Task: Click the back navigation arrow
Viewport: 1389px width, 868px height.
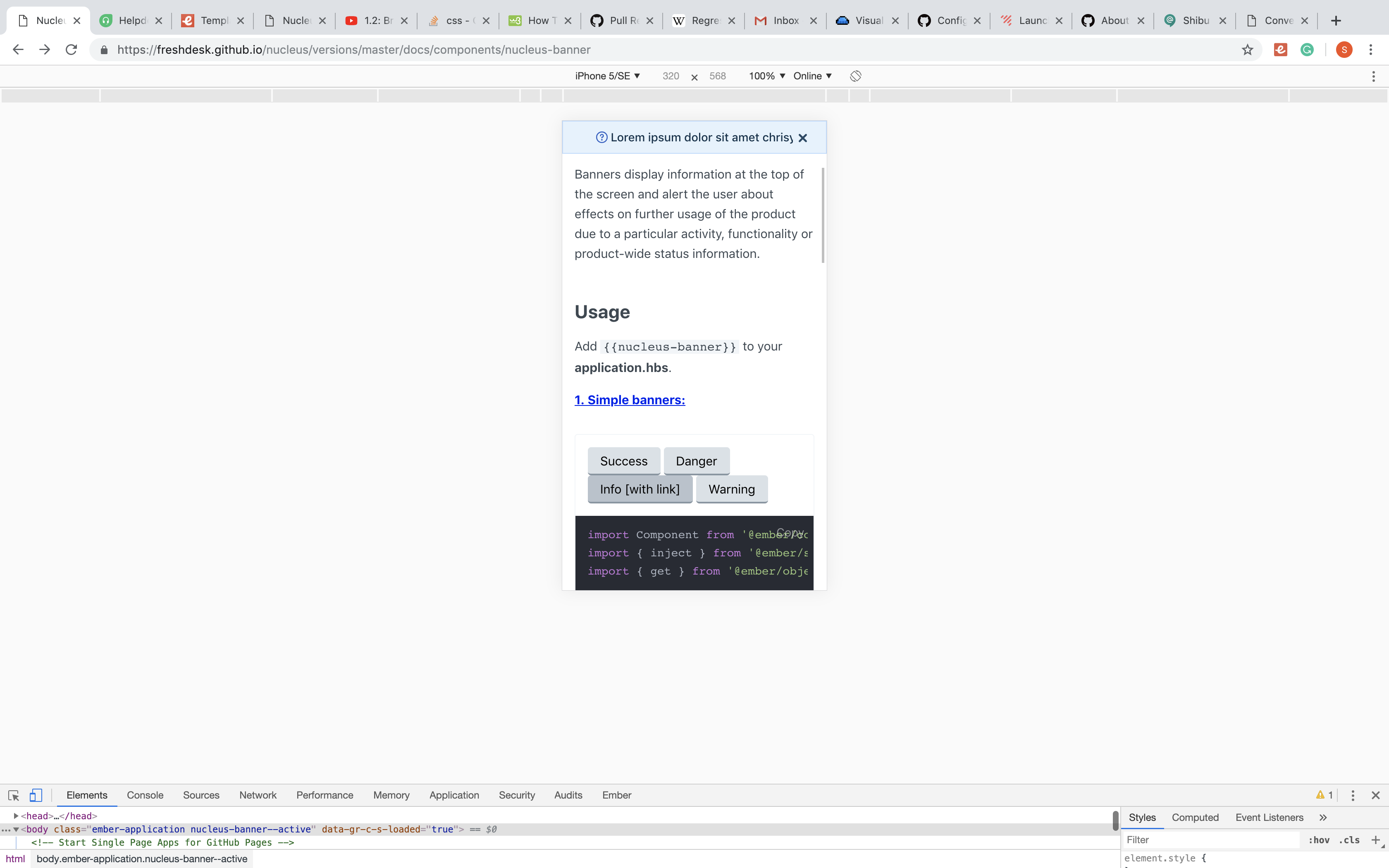Action: (x=18, y=49)
